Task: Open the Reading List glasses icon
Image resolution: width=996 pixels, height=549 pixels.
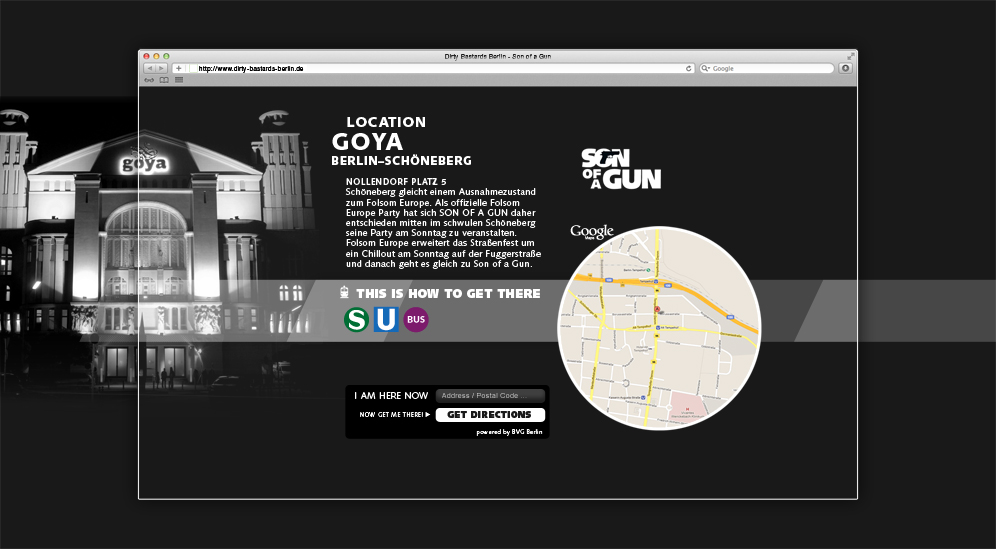Action: [149, 80]
